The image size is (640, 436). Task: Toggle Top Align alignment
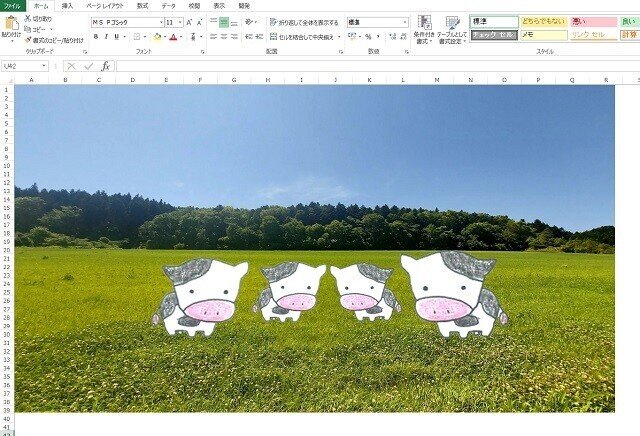[213, 22]
